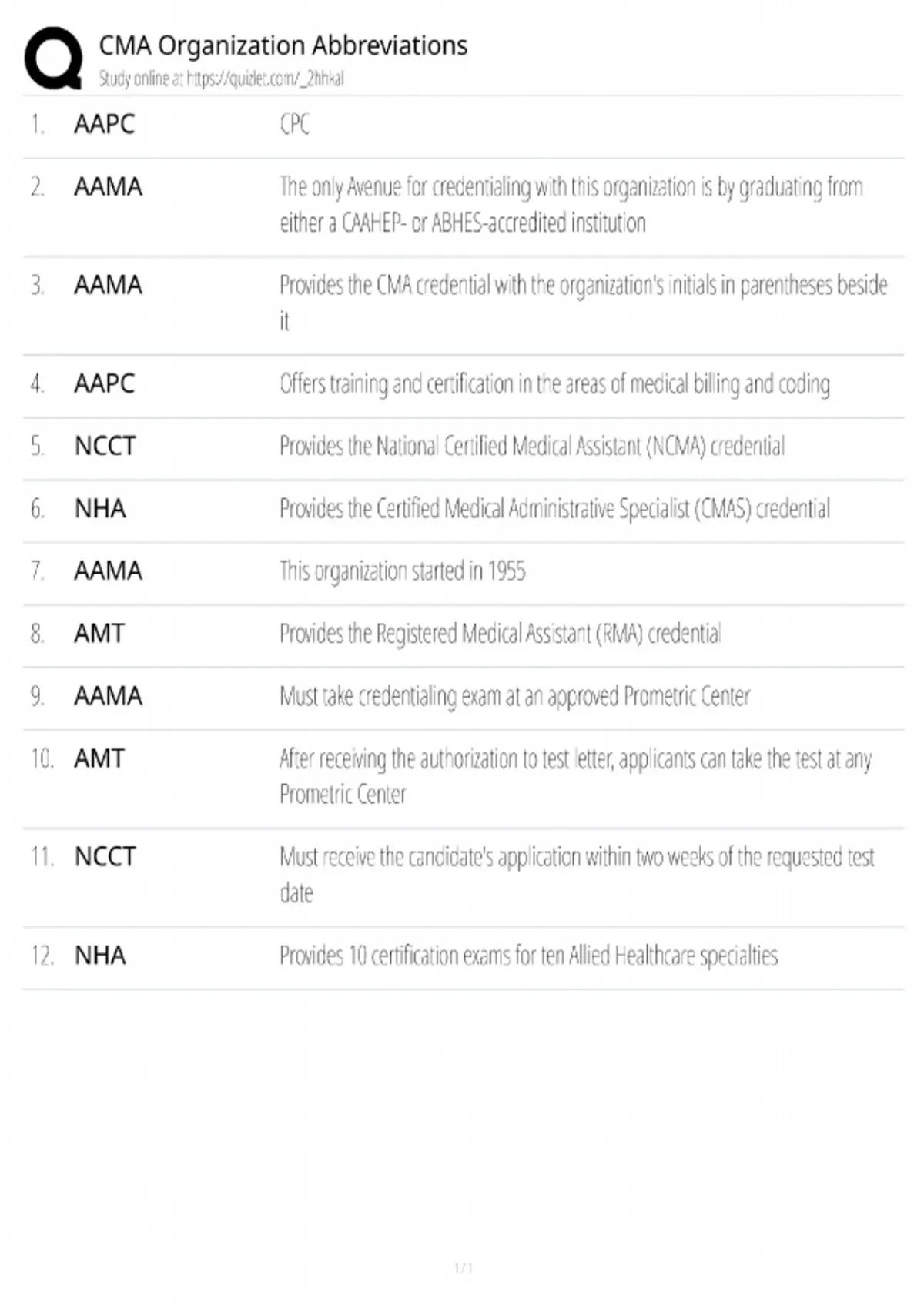Click the Registered Medical Assistant definition
The width and height of the screenshot is (924, 1309).
point(500,634)
